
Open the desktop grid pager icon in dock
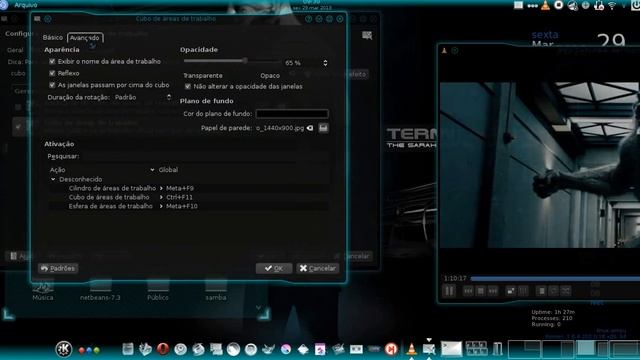pos(476,349)
